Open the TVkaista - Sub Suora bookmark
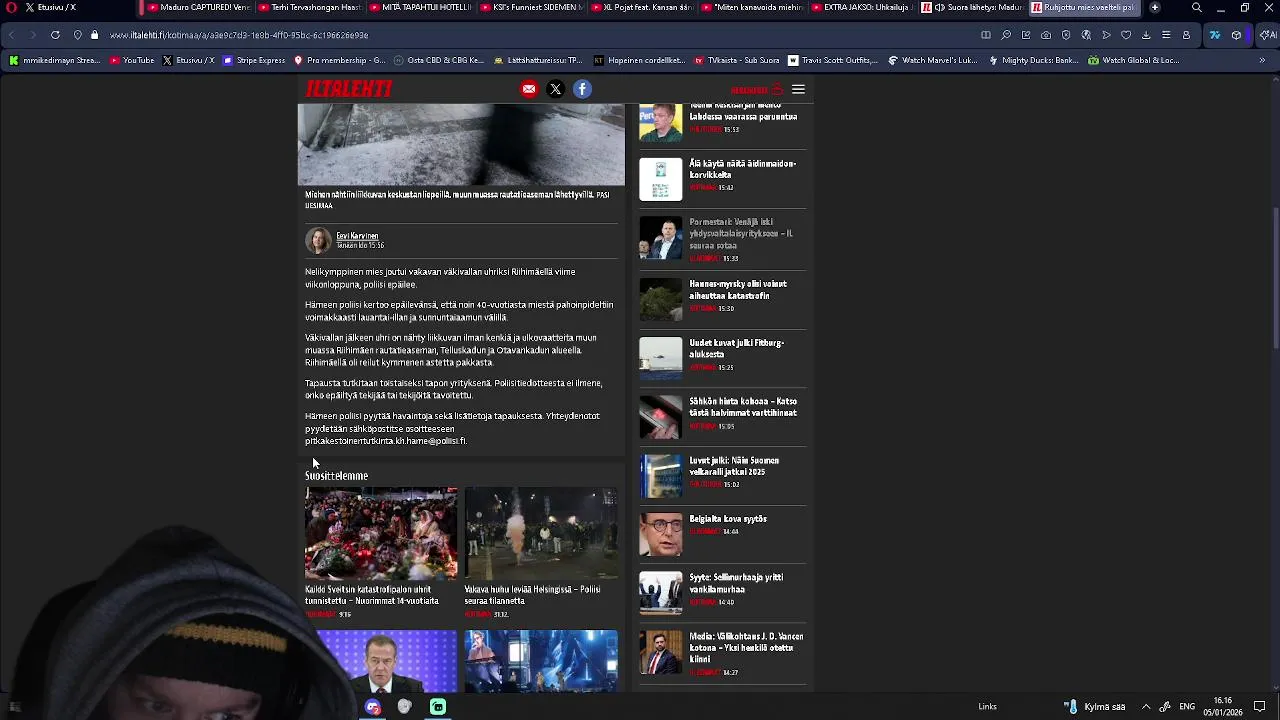The width and height of the screenshot is (1280, 720). [x=737, y=60]
